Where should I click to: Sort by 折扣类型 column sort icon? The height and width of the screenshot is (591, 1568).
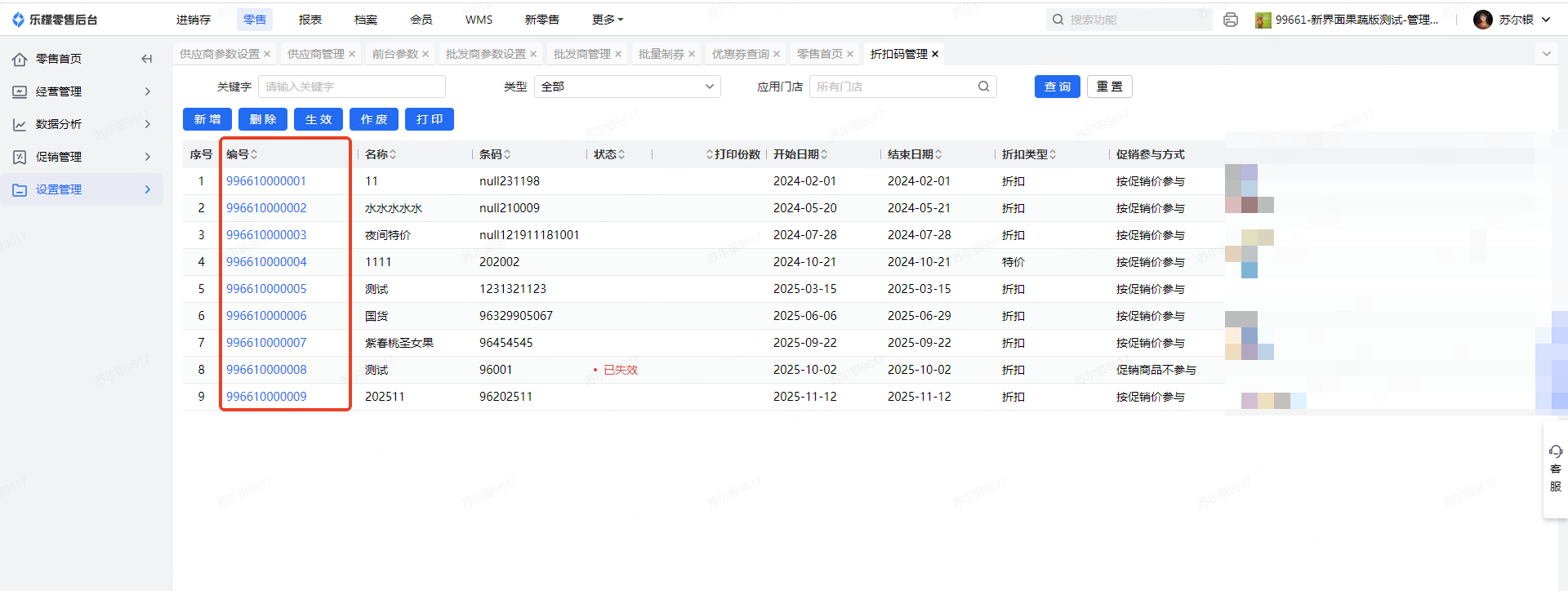(1053, 154)
